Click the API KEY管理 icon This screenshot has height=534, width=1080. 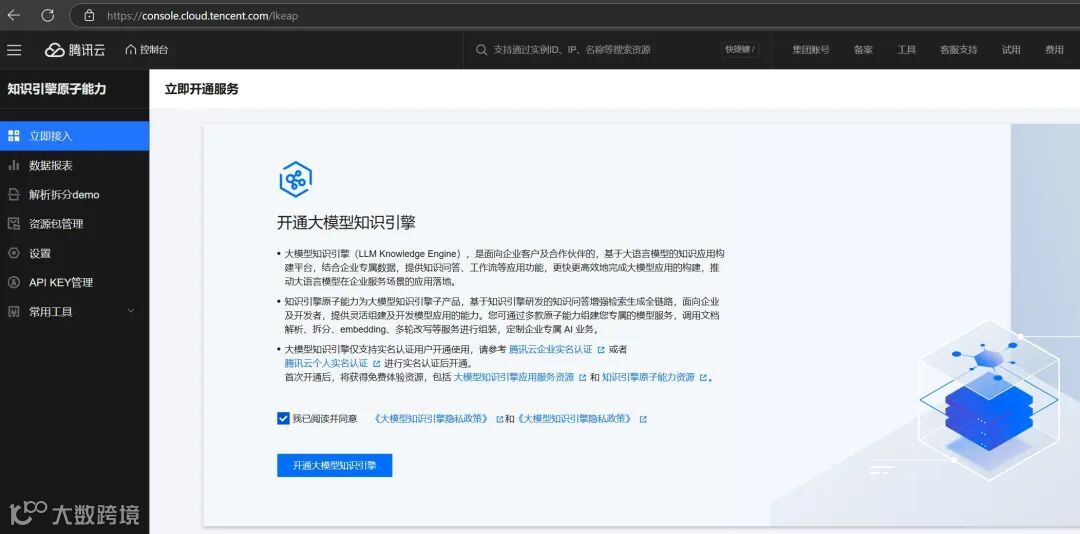click(x=14, y=283)
